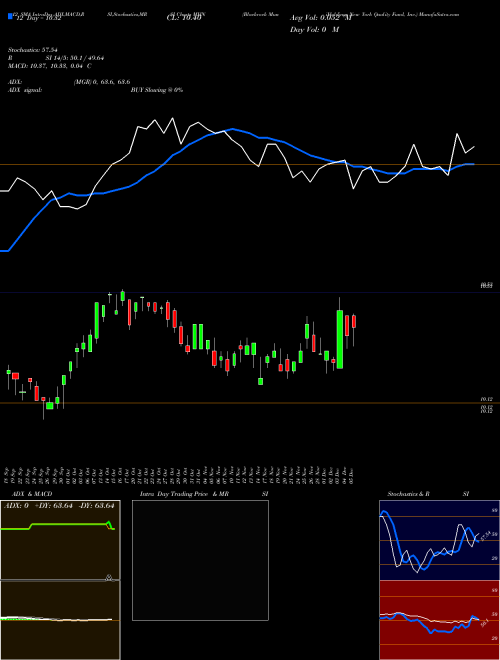Select the 'Avg Vol: 0.052 M' text

tap(321, 18)
